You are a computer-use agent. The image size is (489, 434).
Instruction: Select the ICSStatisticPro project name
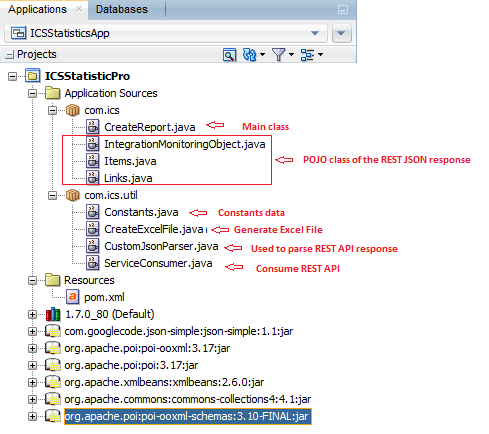87,76
